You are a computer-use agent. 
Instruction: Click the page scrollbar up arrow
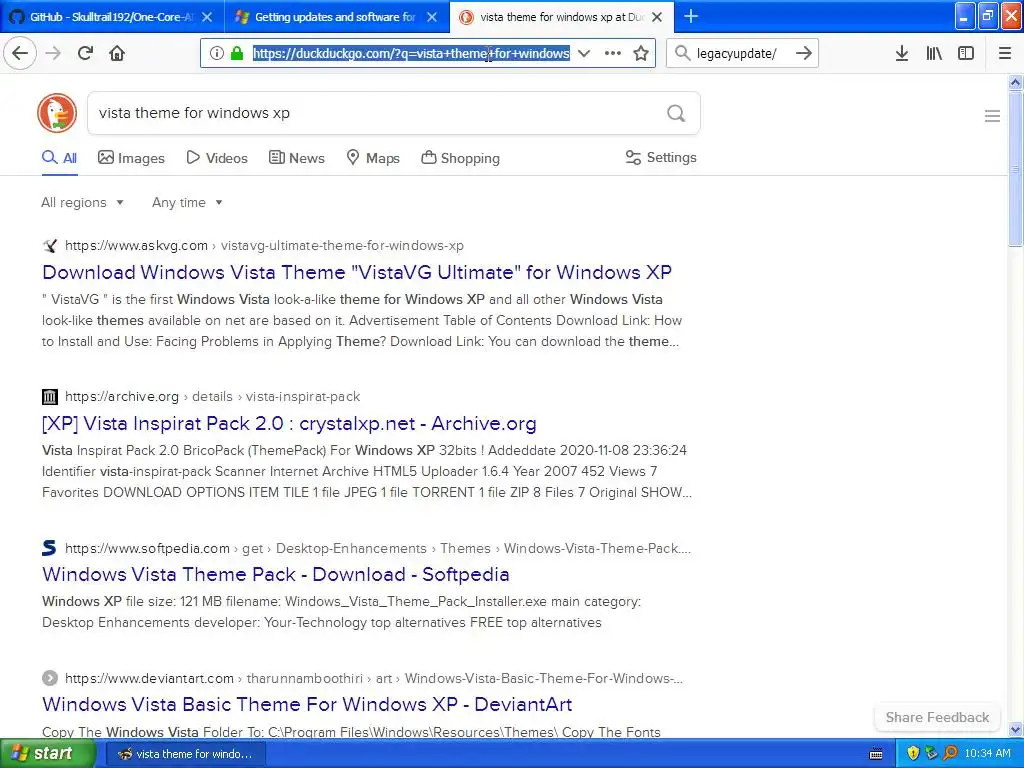1015,82
